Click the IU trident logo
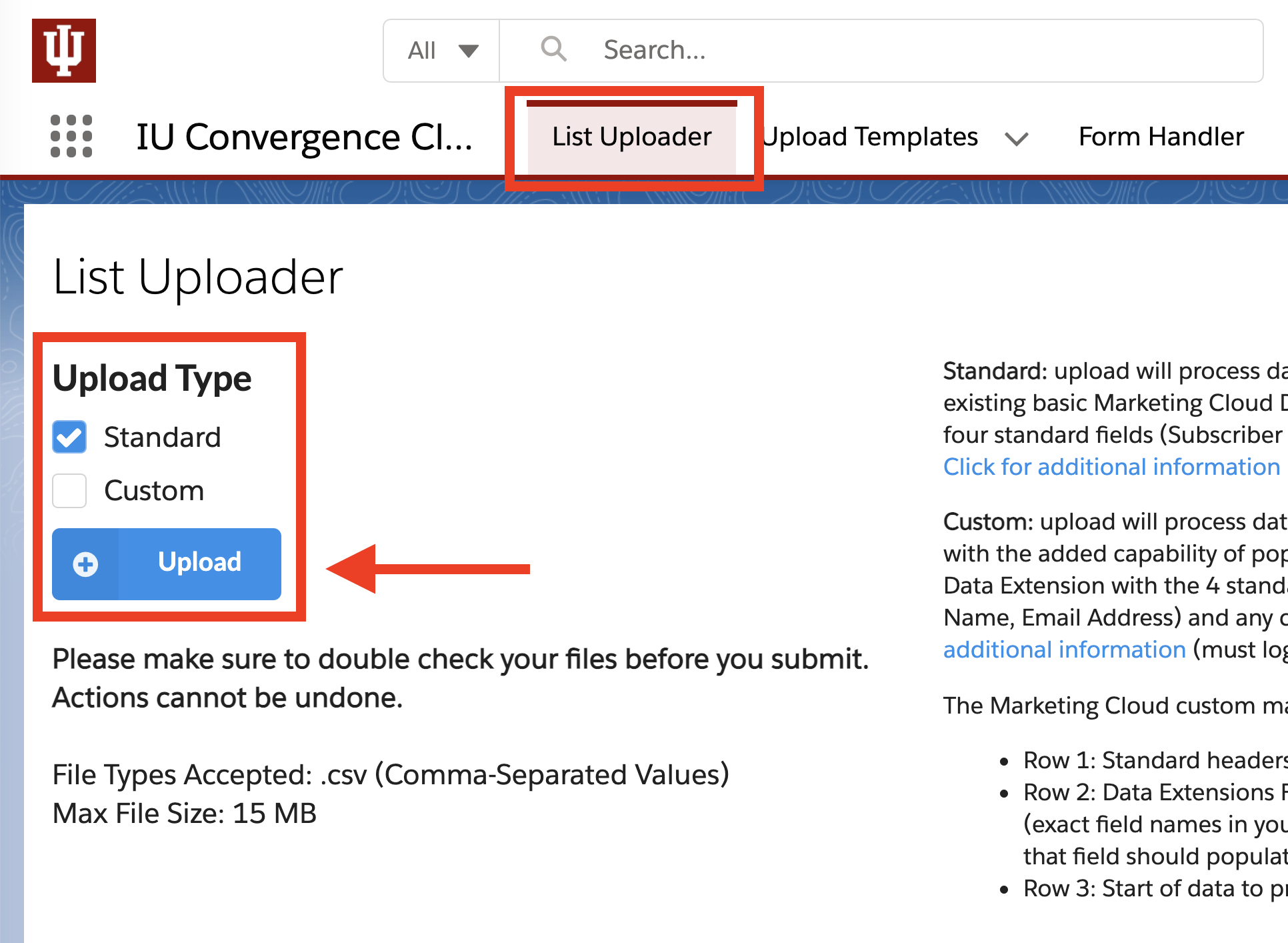Image resolution: width=1288 pixels, height=943 pixels. [x=64, y=51]
